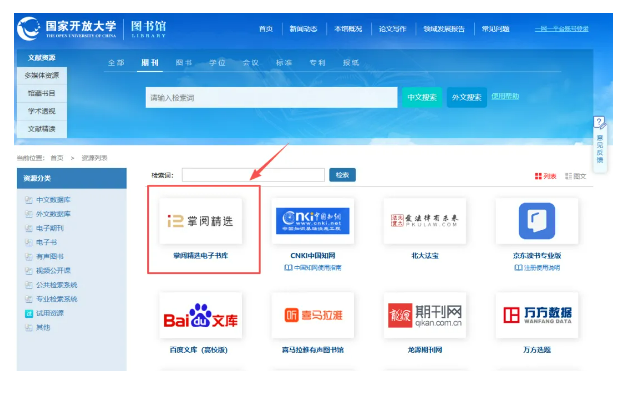Select the 馆藏书目 sidebar tab

[41, 93]
